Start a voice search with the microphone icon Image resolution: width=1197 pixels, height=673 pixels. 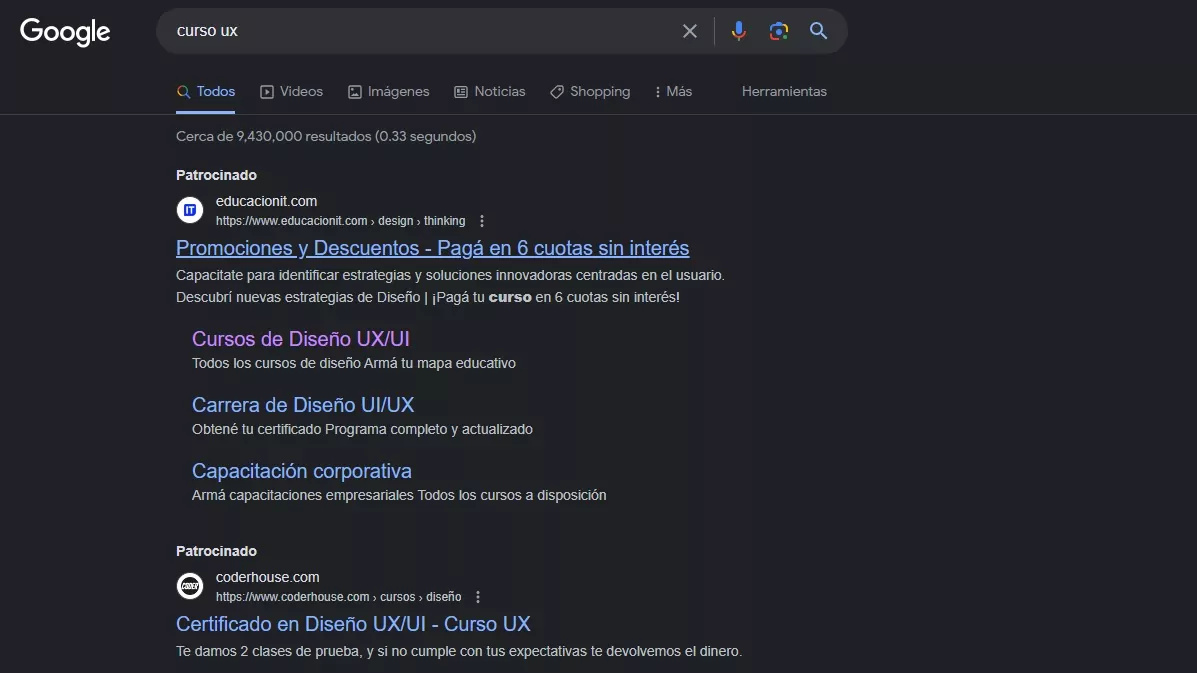pos(738,31)
